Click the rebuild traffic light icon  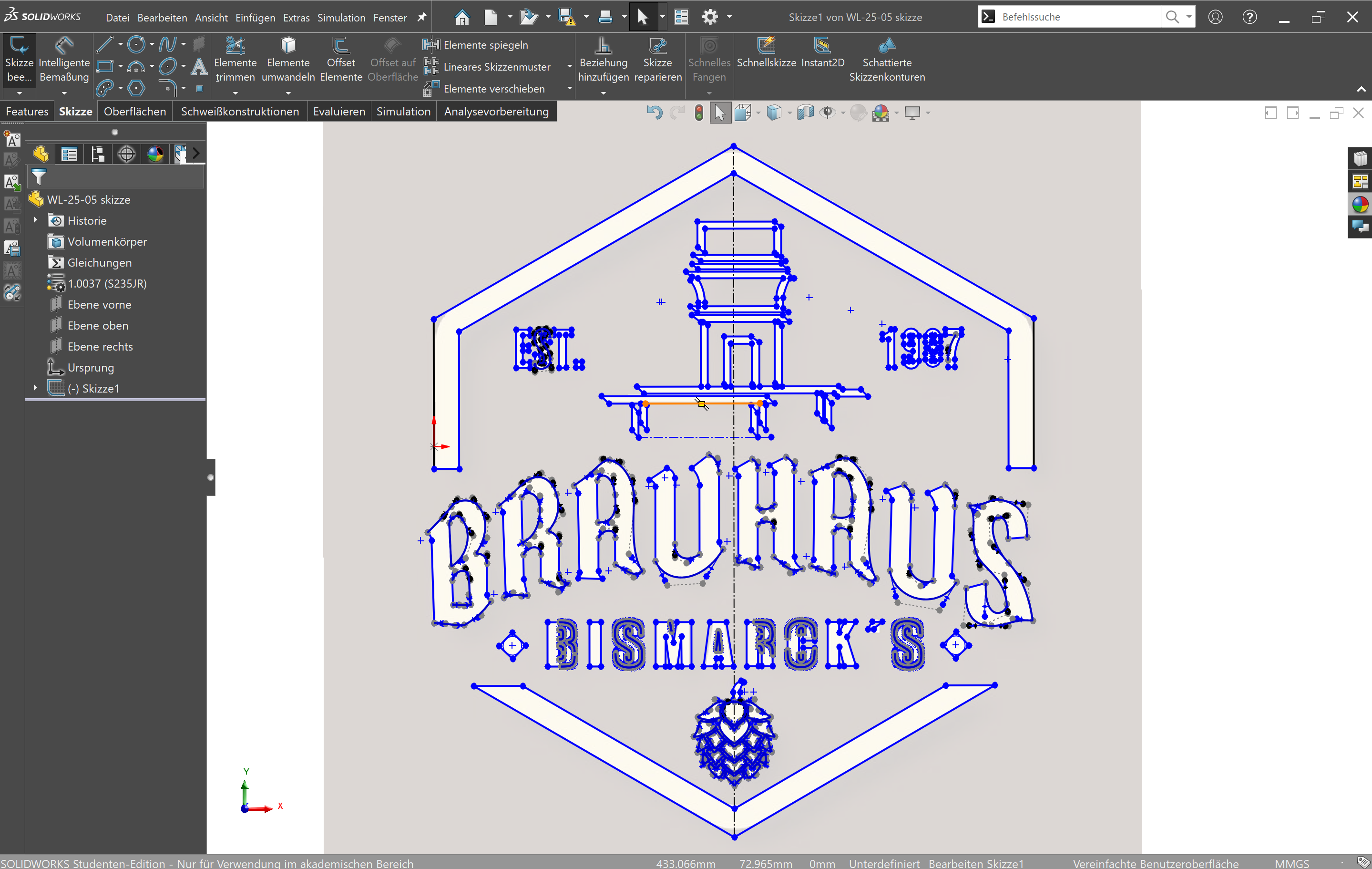[x=699, y=113]
